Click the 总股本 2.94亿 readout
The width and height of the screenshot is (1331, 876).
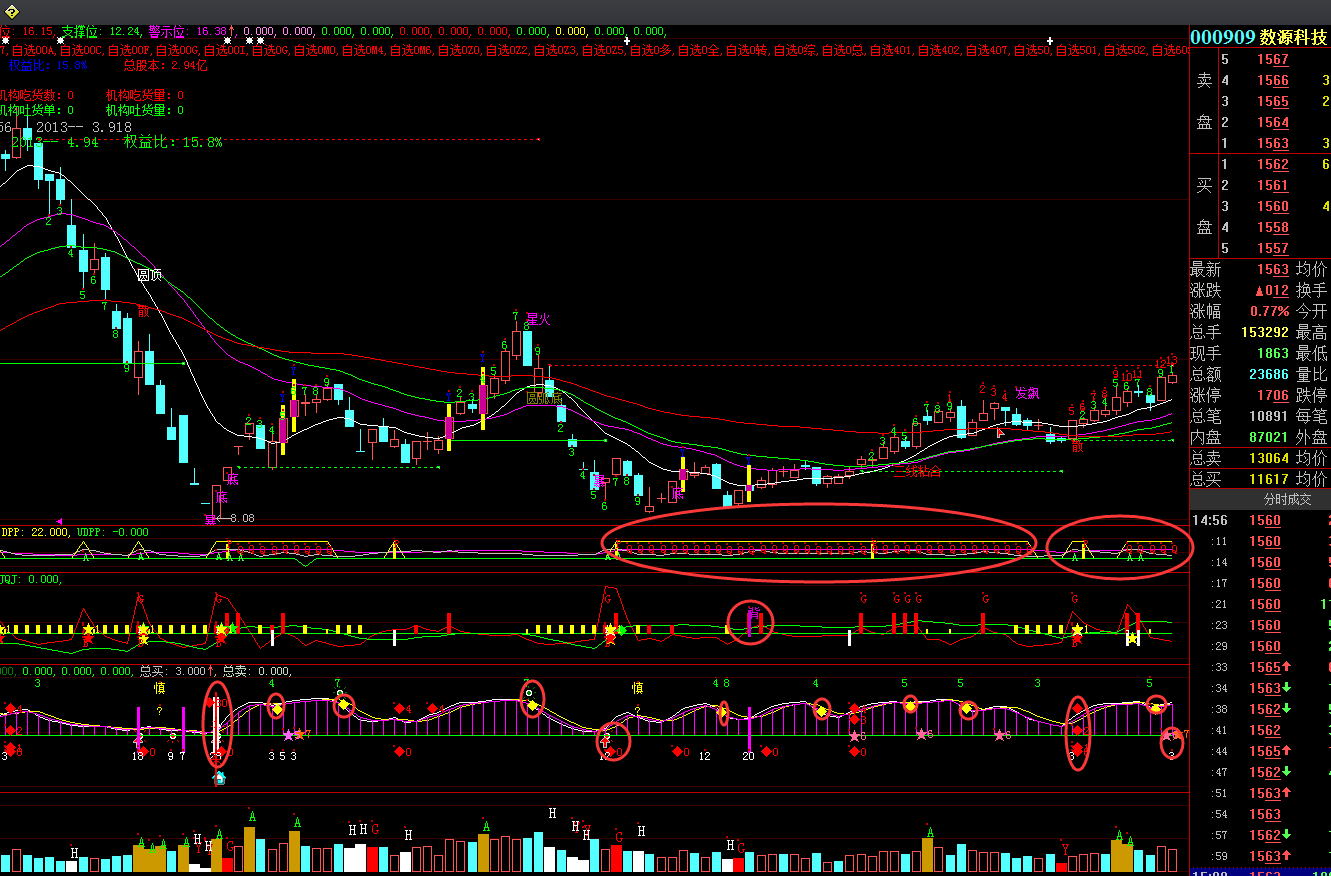click(165, 65)
